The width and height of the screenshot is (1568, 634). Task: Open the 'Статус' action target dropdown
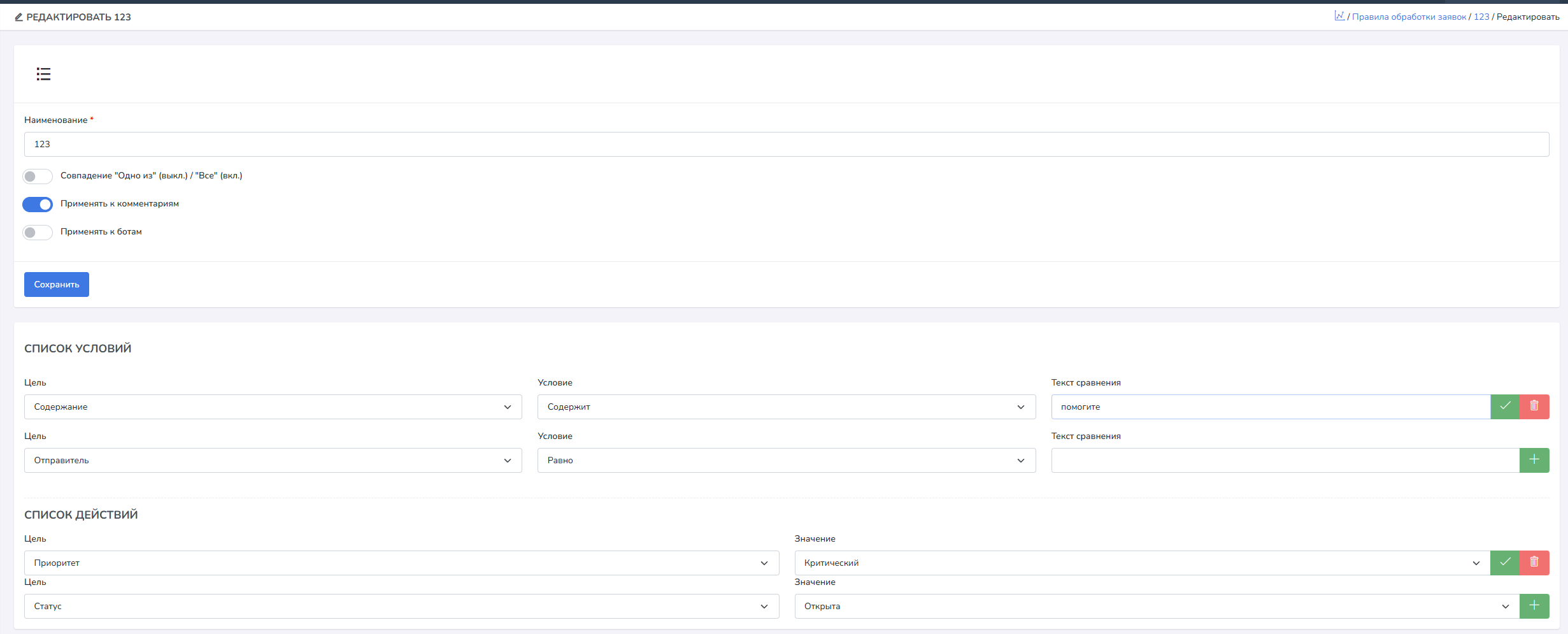(x=401, y=606)
